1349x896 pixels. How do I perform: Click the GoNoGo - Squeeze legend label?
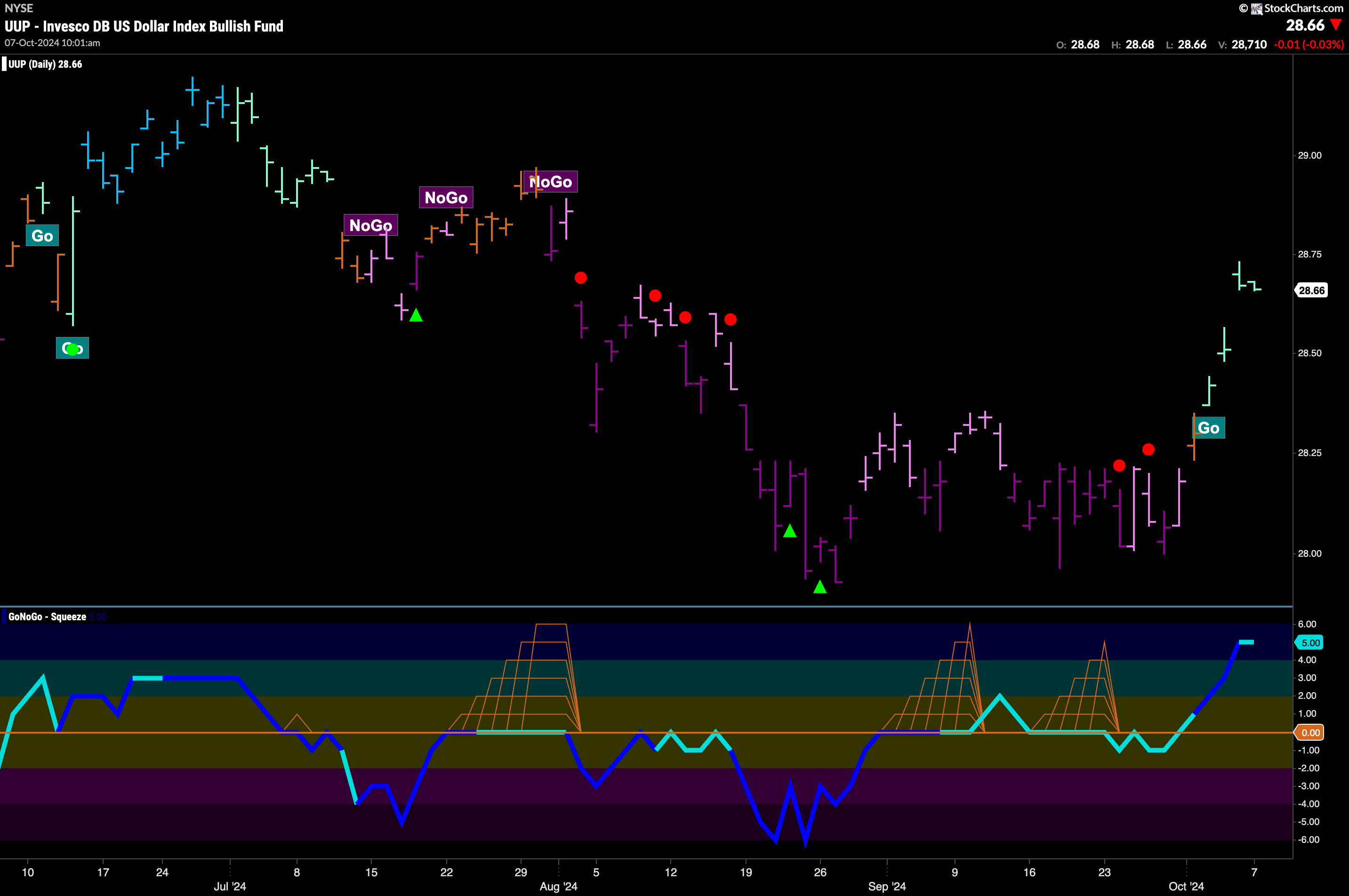[48, 616]
